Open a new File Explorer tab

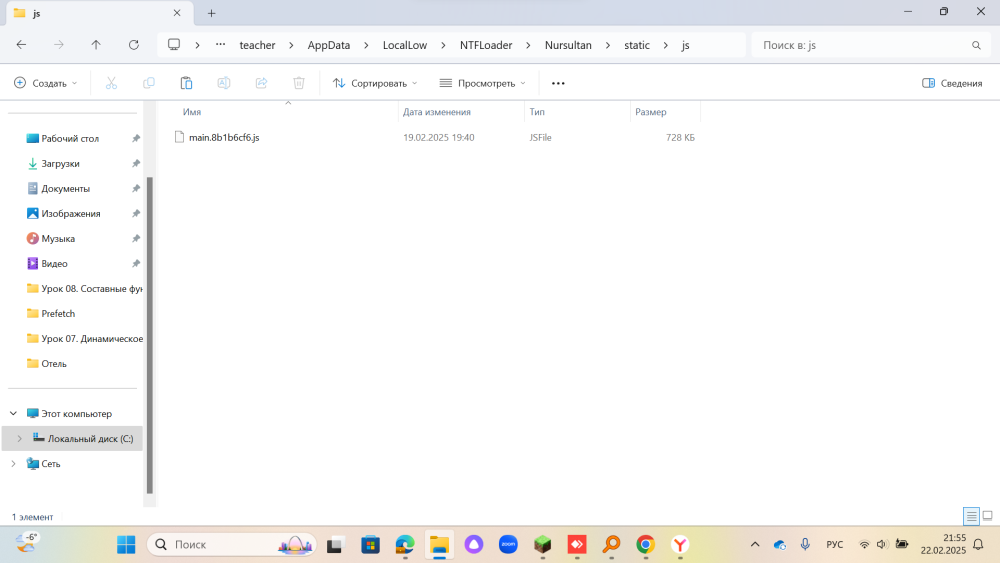212,13
